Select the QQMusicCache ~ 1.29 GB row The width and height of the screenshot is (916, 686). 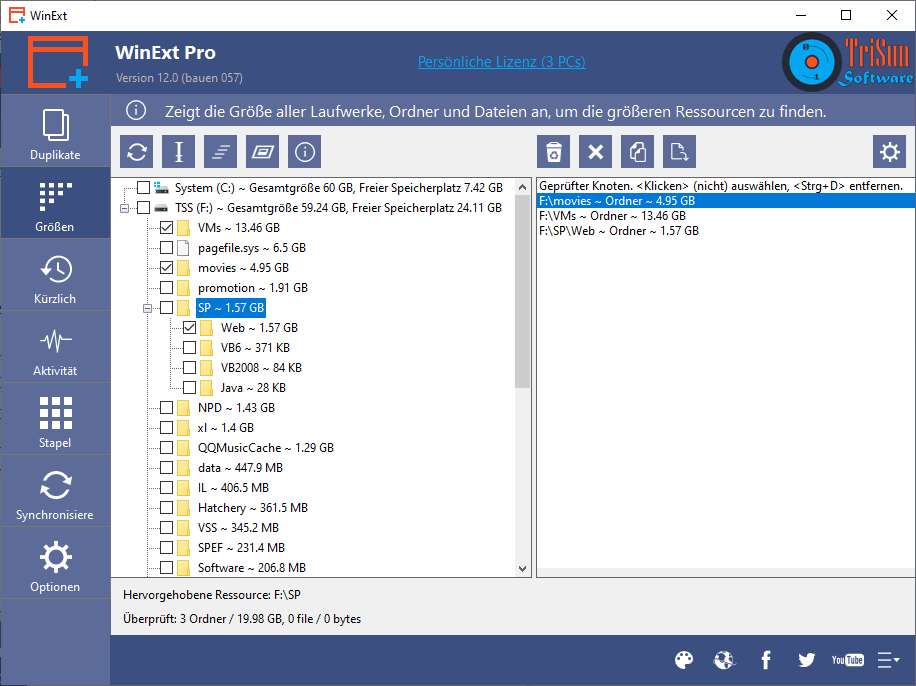265,448
